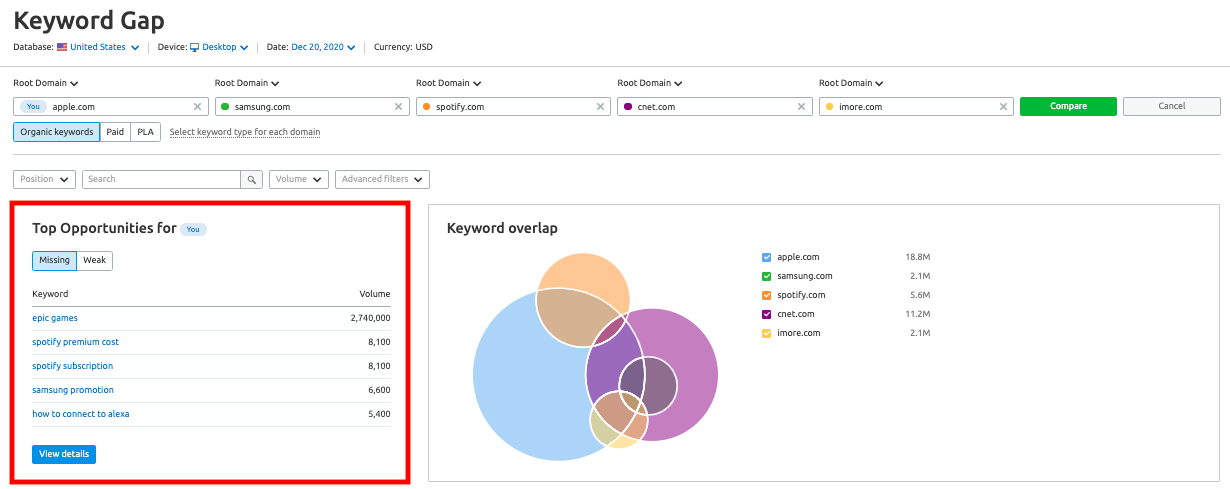Remove samsung.com using its X icon
This screenshot has height=489, width=1230.
pyautogui.click(x=398, y=106)
